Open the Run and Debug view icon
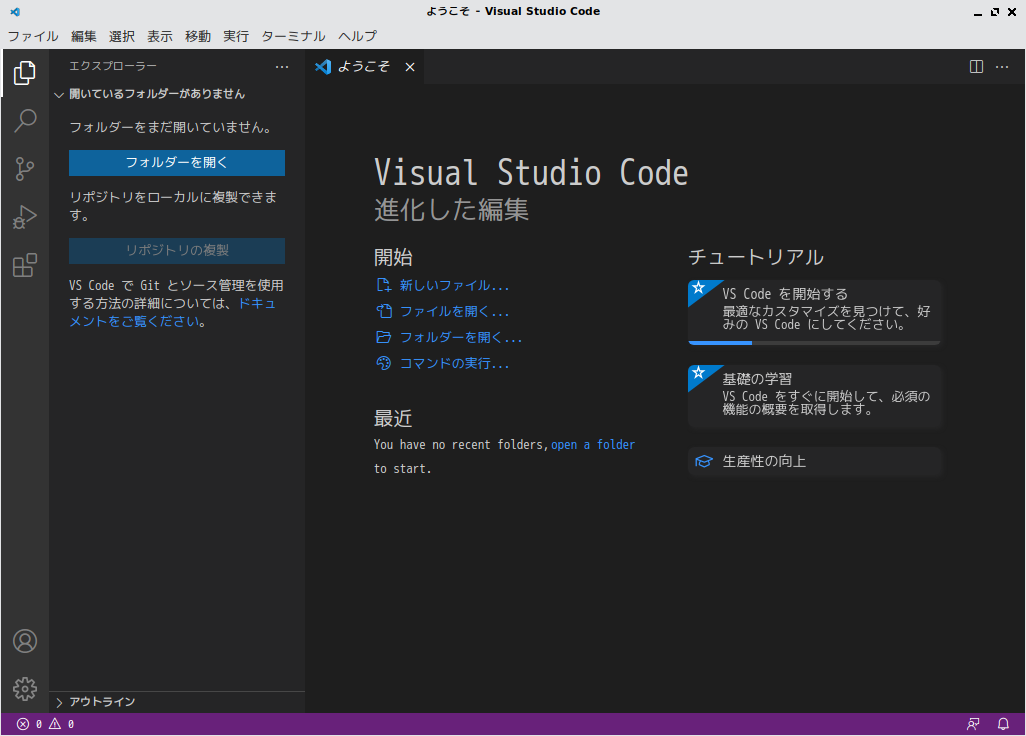Viewport: 1026px width, 736px height. coord(25,217)
